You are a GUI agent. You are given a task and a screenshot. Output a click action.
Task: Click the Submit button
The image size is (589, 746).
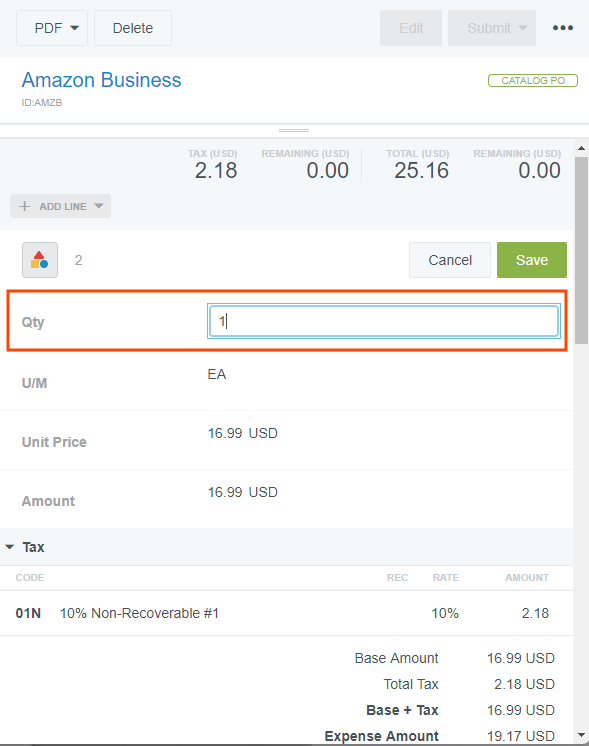point(489,28)
